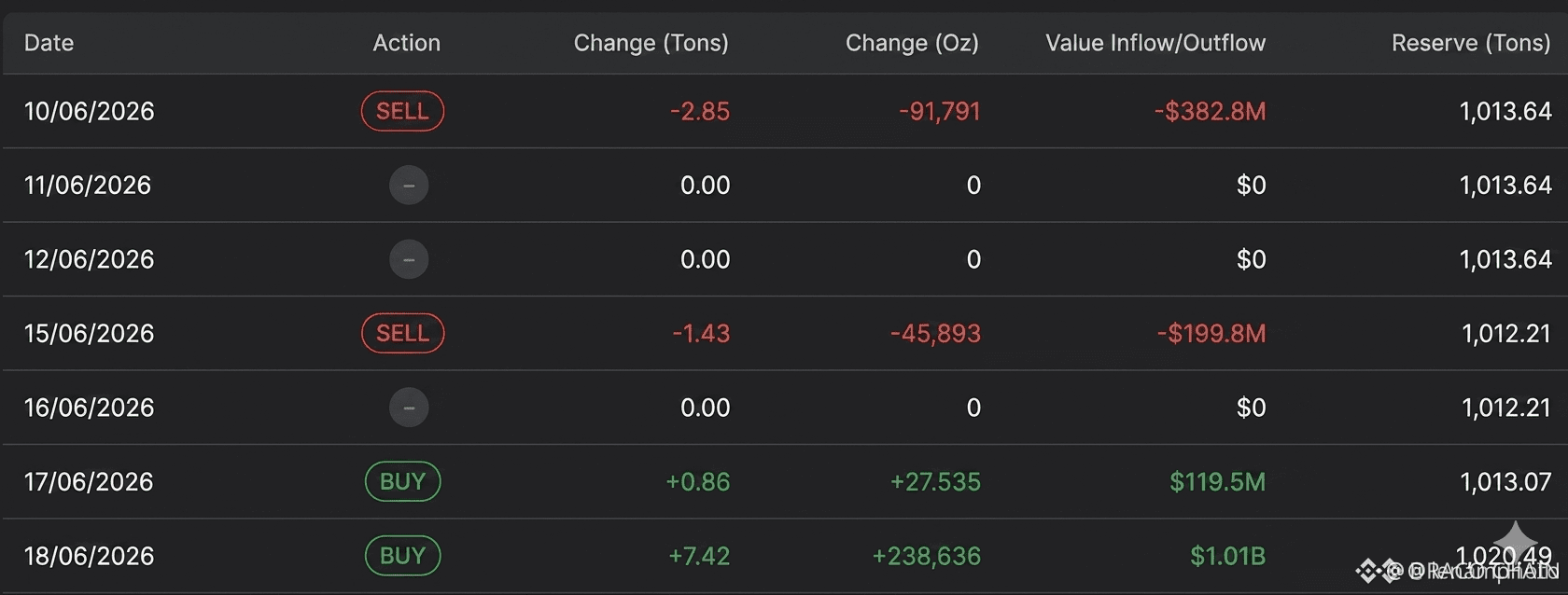Viewport: 1568px width, 595px height.
Task: Sort by Reserve (Tons) column header
Action: coord(1471,43)
